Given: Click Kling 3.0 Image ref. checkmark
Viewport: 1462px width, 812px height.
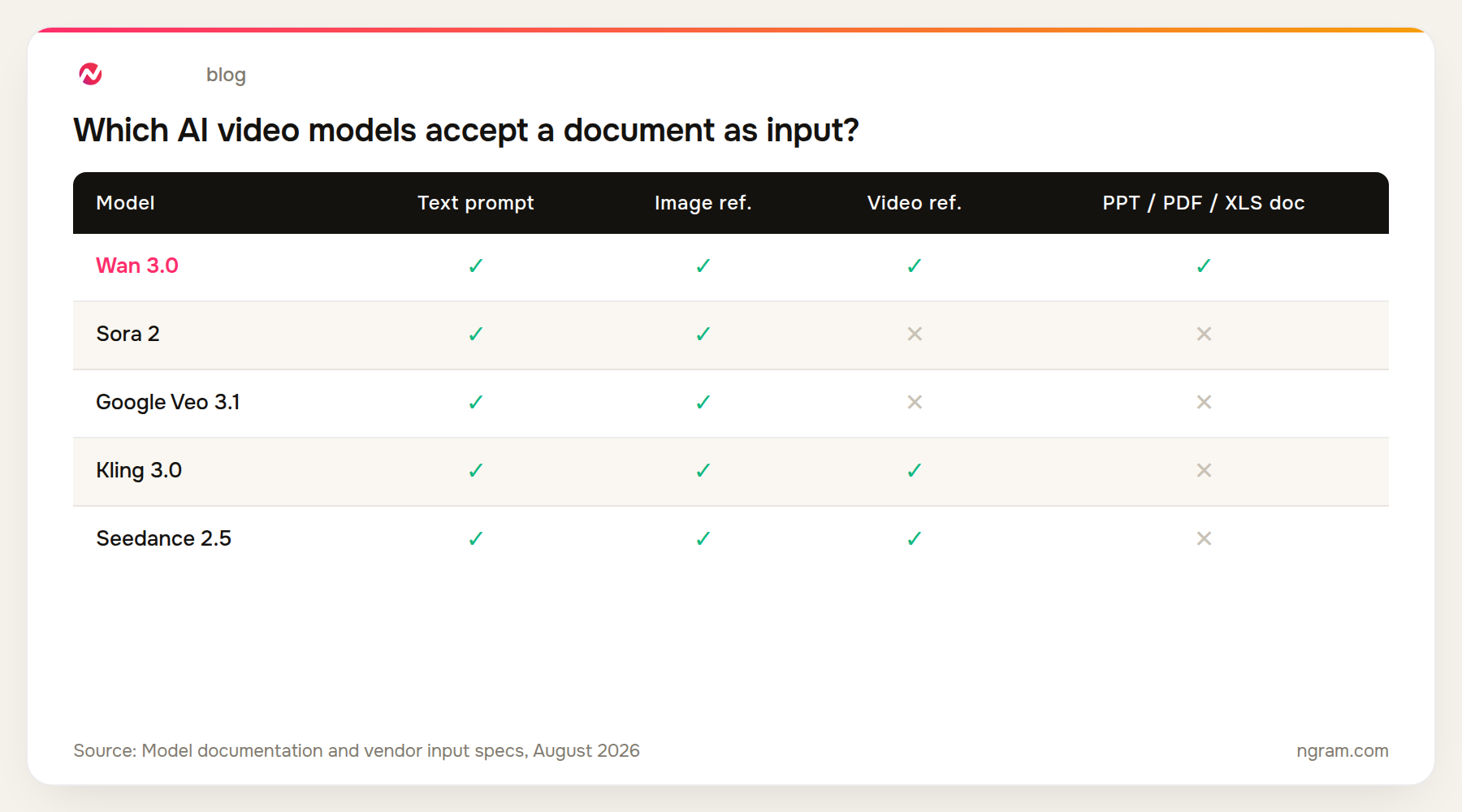Looking at the screenshot, I should 703,470.
